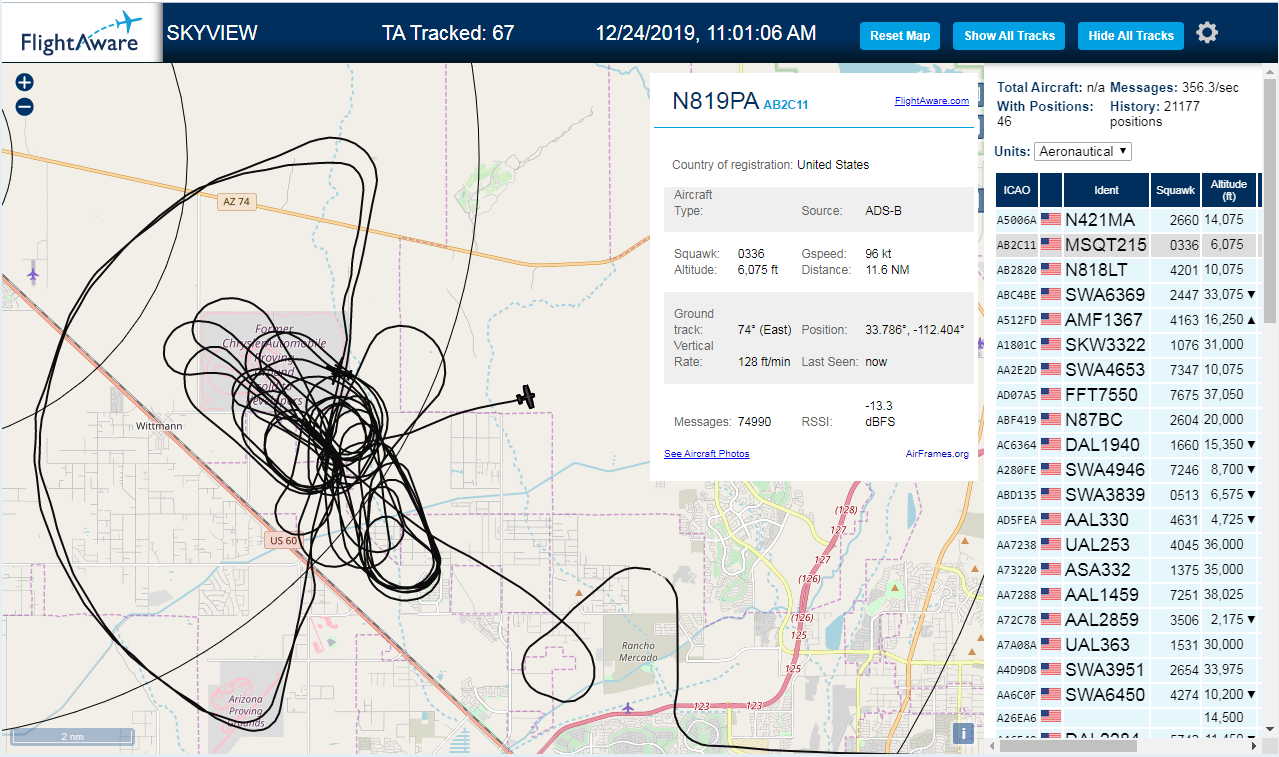Select the N818LT row
The width and height of the screenshot is (1279, 757).
point(1128,269)
